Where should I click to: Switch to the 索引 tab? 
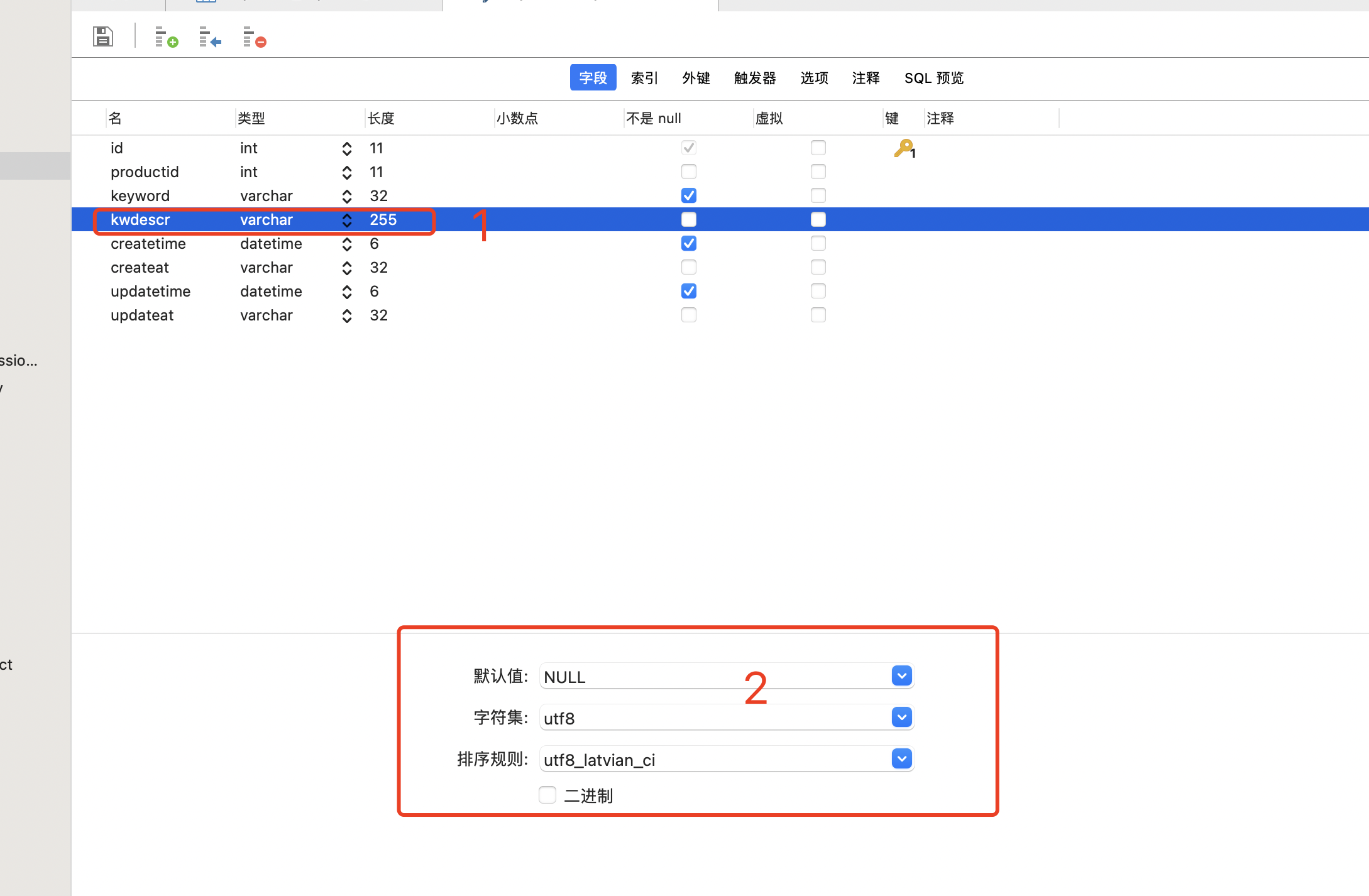[x=644, y=78]
